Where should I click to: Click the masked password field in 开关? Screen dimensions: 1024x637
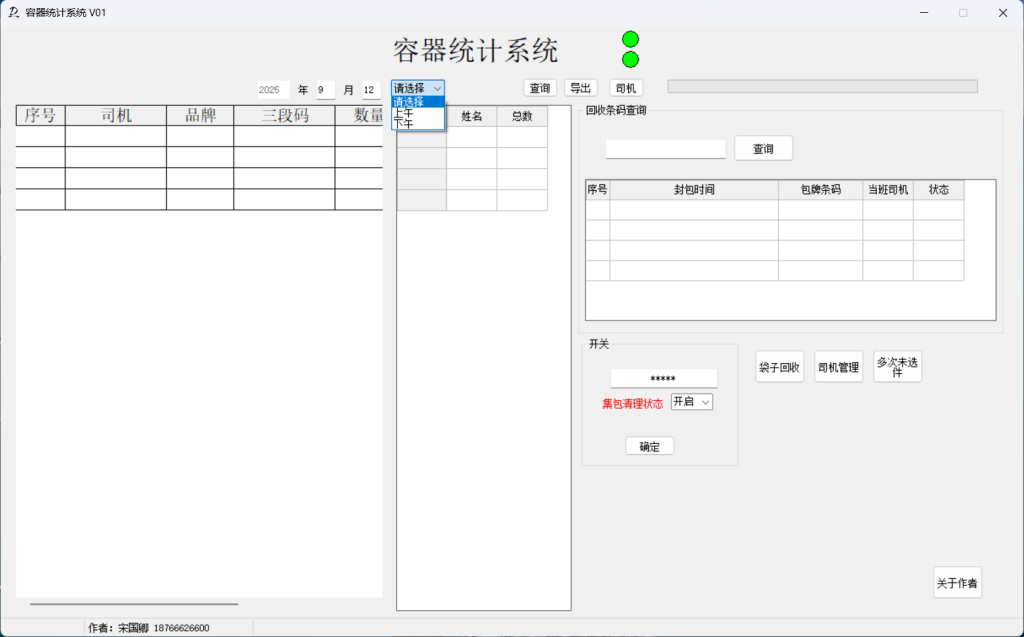663,379
